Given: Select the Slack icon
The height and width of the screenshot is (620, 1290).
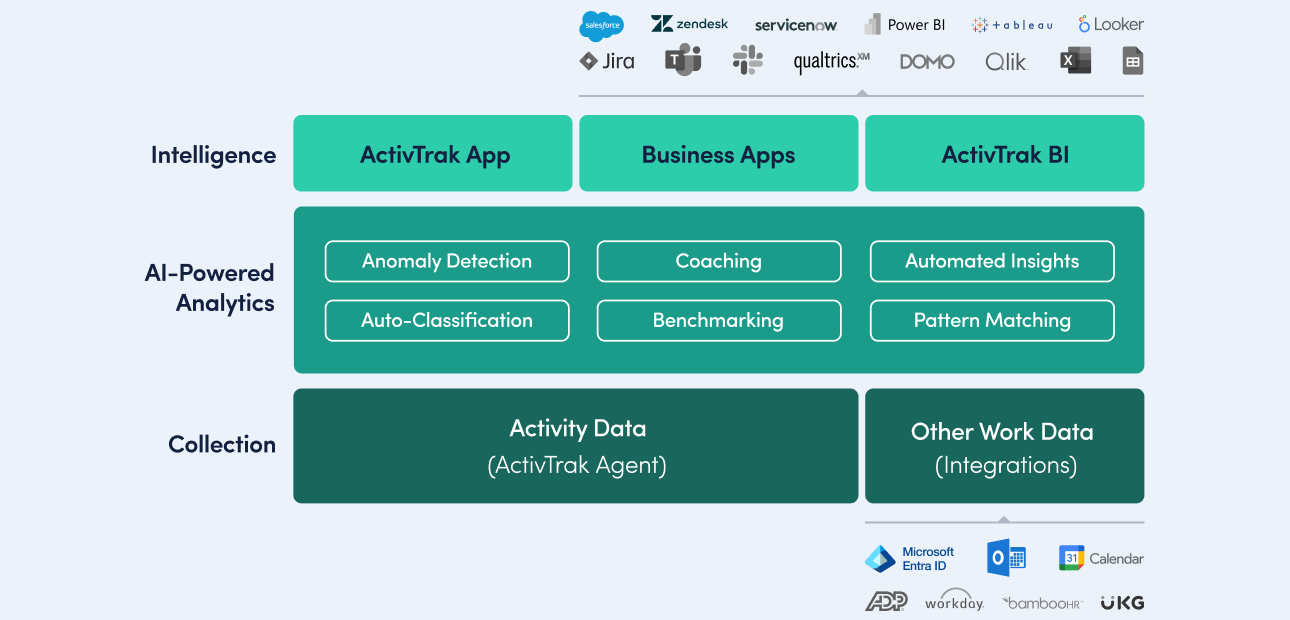Looking at the screenshot, I should pyautogui.click(x=747, y=60).
